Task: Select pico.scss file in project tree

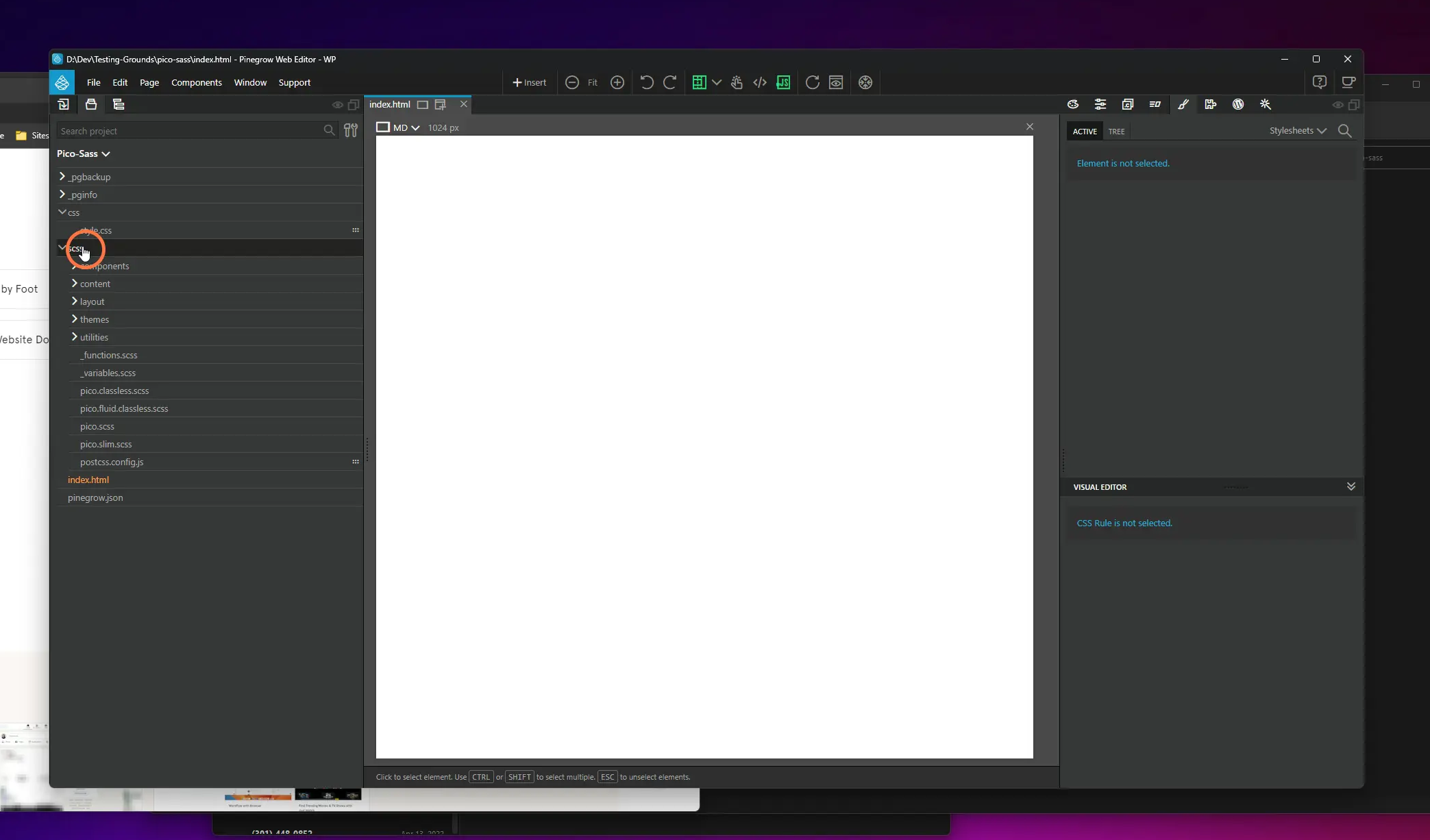Action: pyautogui.click(x=97, y=426)
